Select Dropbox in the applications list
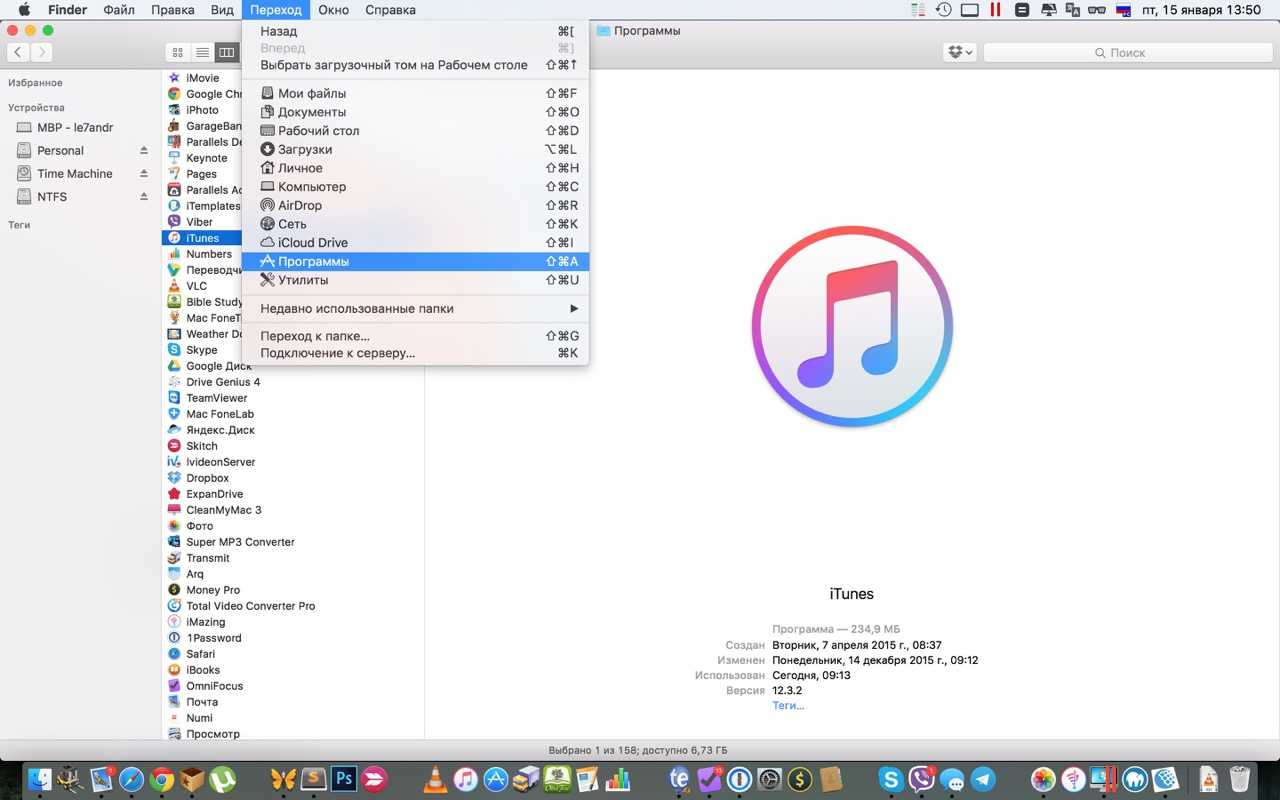 [207, 478]
